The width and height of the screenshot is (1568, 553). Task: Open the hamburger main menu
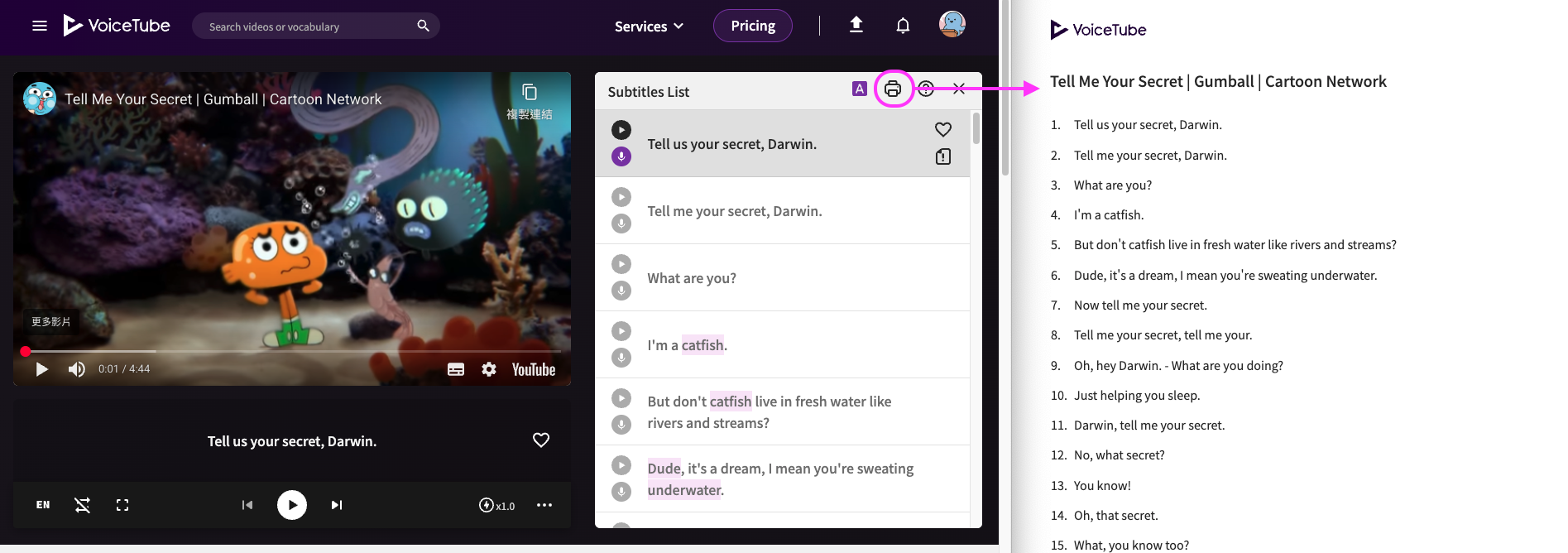click(x=40, y=26)
